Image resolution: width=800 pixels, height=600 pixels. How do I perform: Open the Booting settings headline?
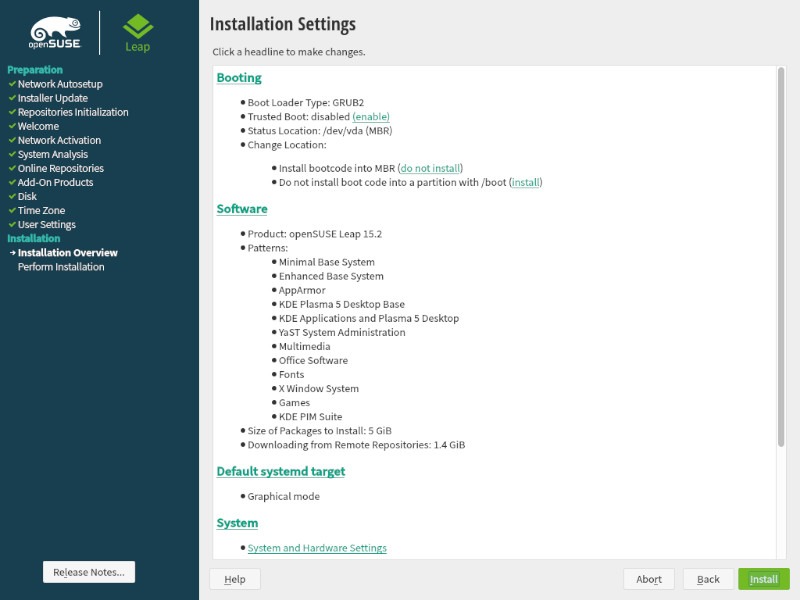(238, 77)
